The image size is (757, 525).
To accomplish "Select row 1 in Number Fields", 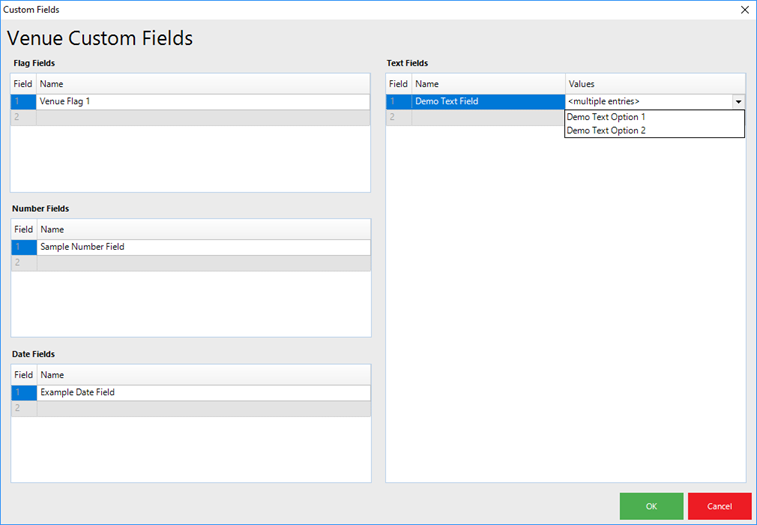I will (23, 247).
